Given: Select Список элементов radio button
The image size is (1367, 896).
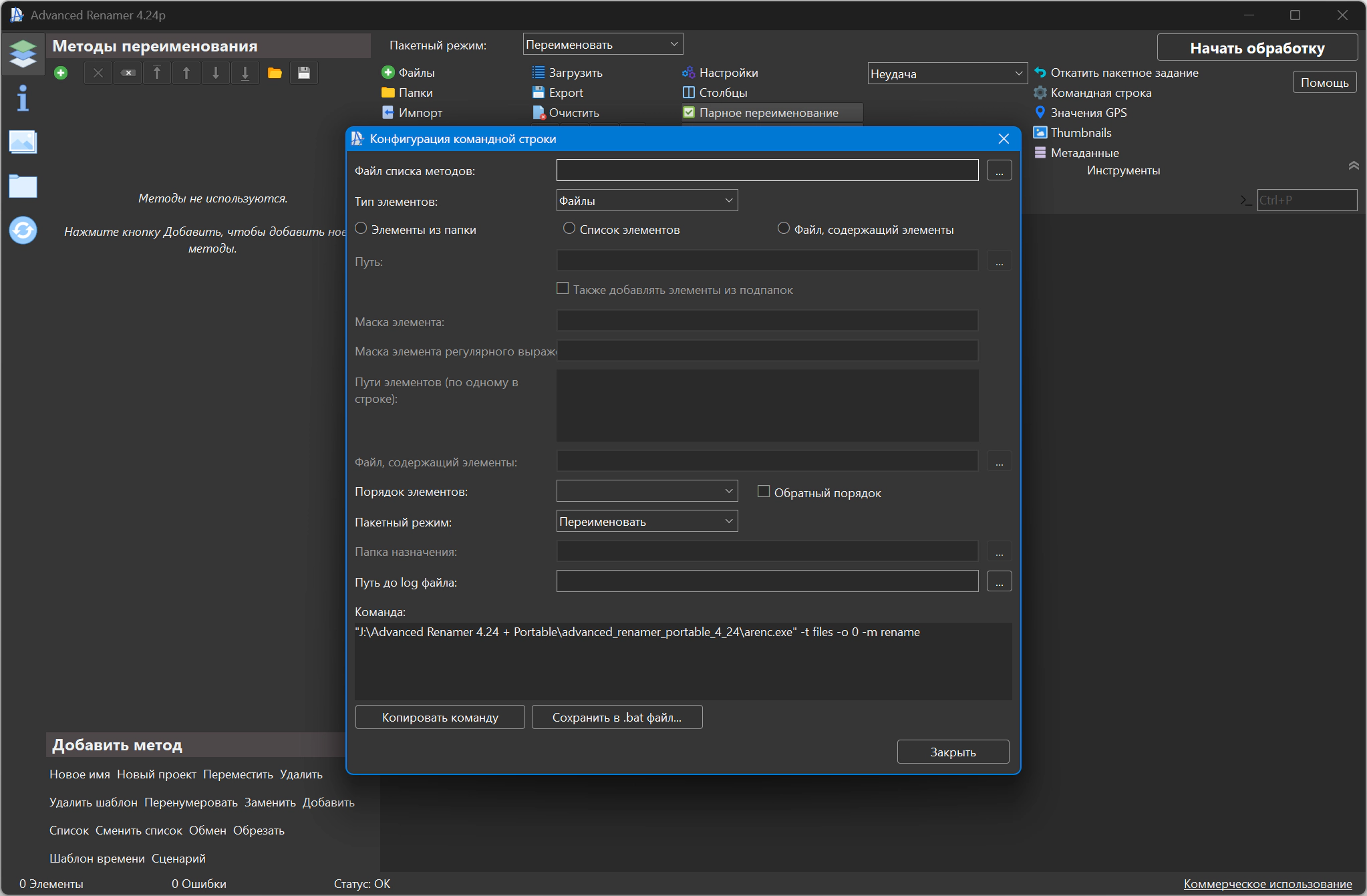Looking at the screenshot, I should point(569,229).
